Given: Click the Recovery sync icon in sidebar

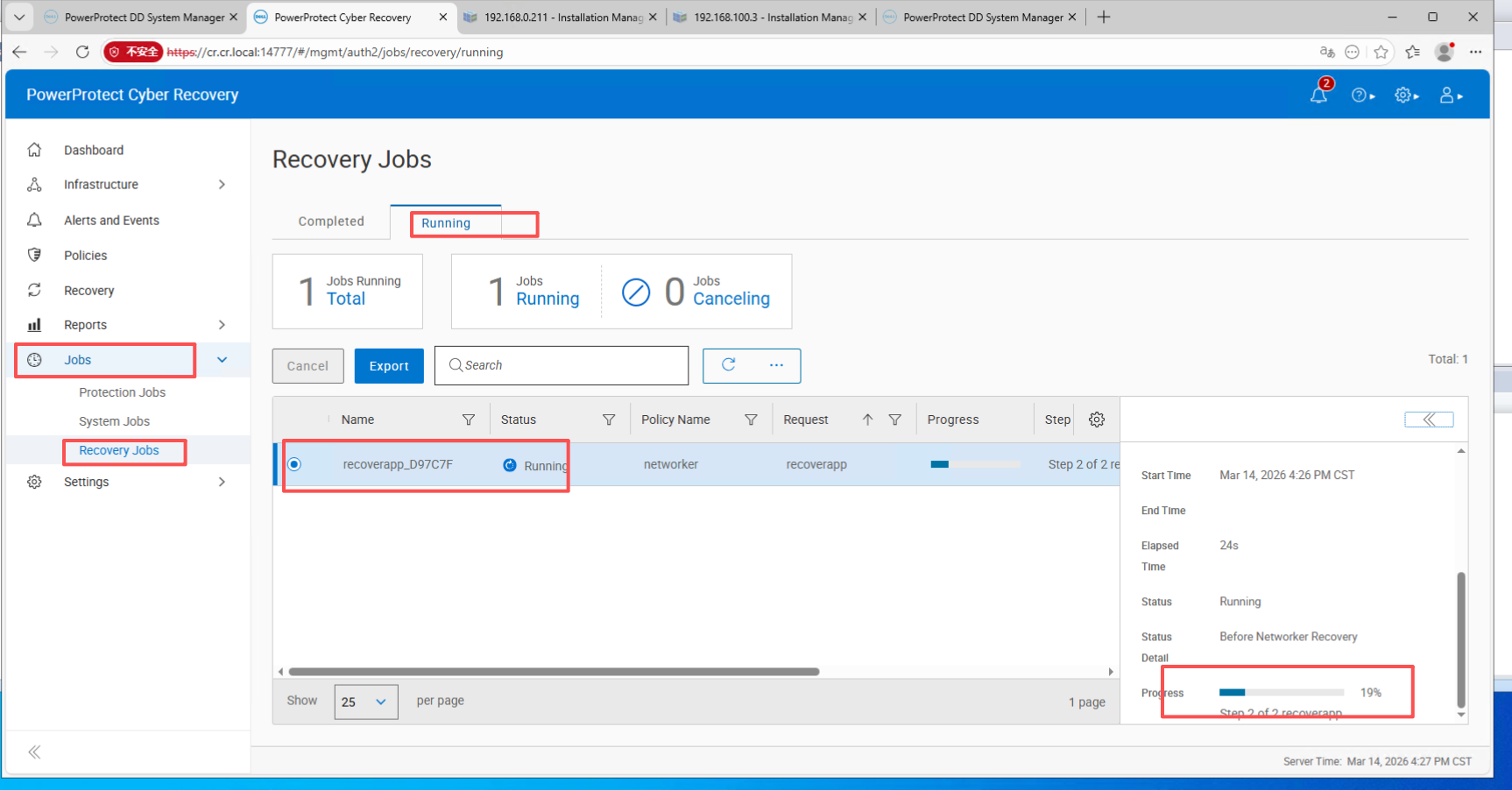Looking at the screenshot, I should point(34,290).
